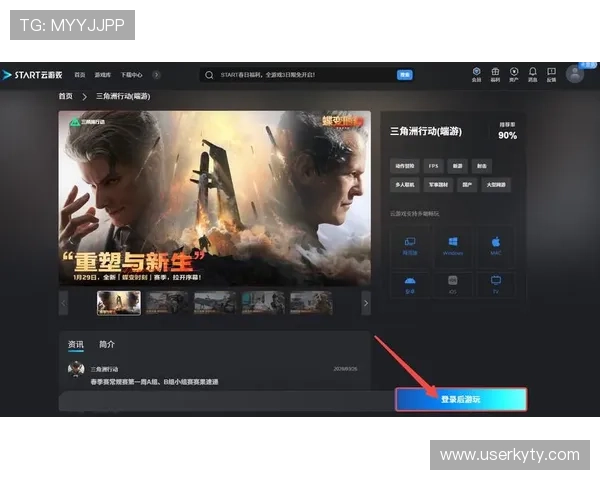600x480 pixels.
Task: Click the 三角洲行动(端游) game title
Action: [x=426, y=132]
